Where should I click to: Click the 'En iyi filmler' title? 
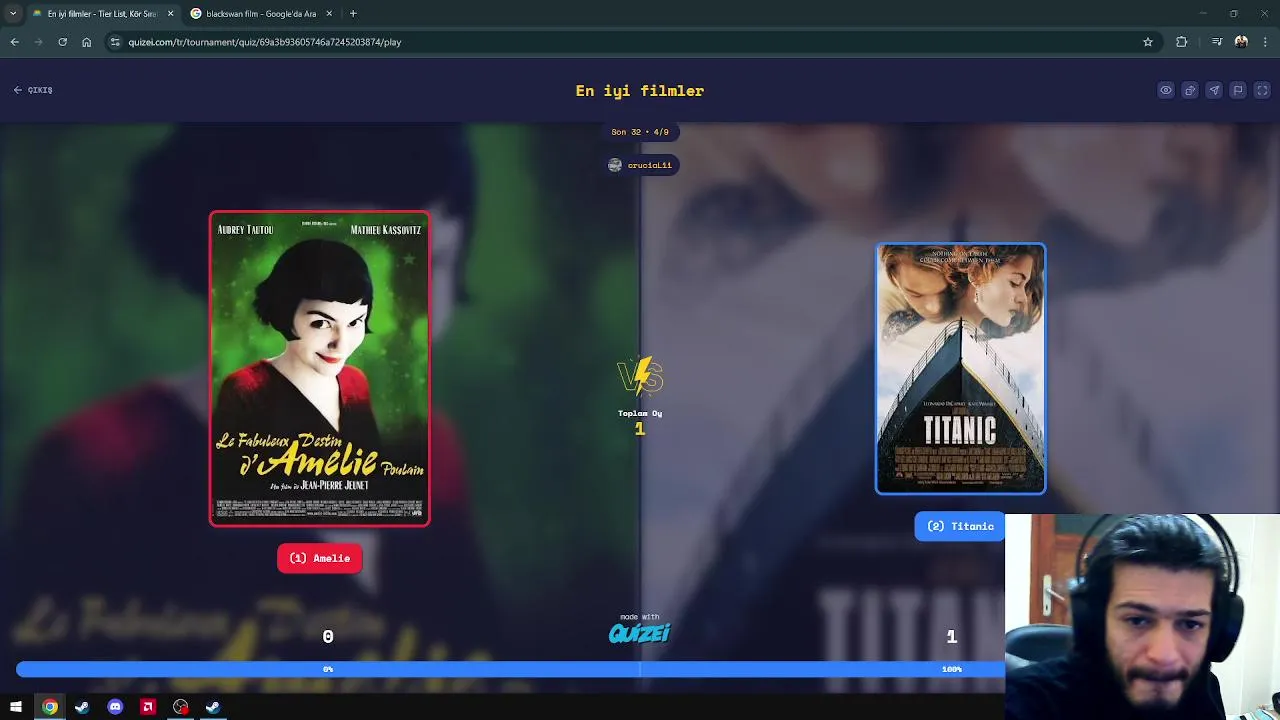tap(640, 91)
